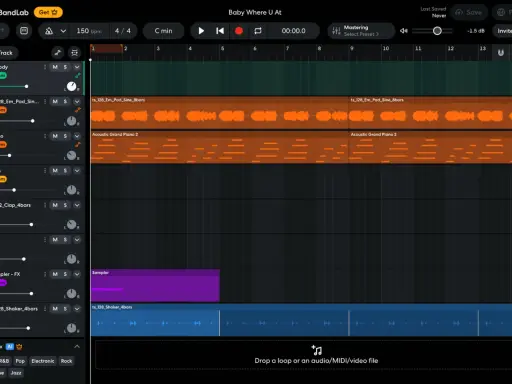Screen dimensions: 512x384
Task: Click the globe icon next to Save
Action: [501, 12]
